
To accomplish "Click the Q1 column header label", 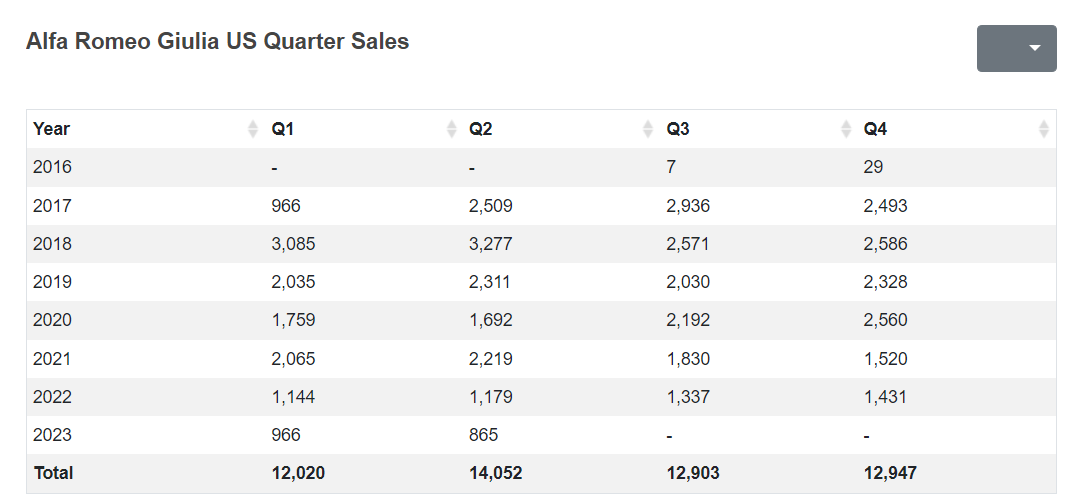I will (283, 129).
